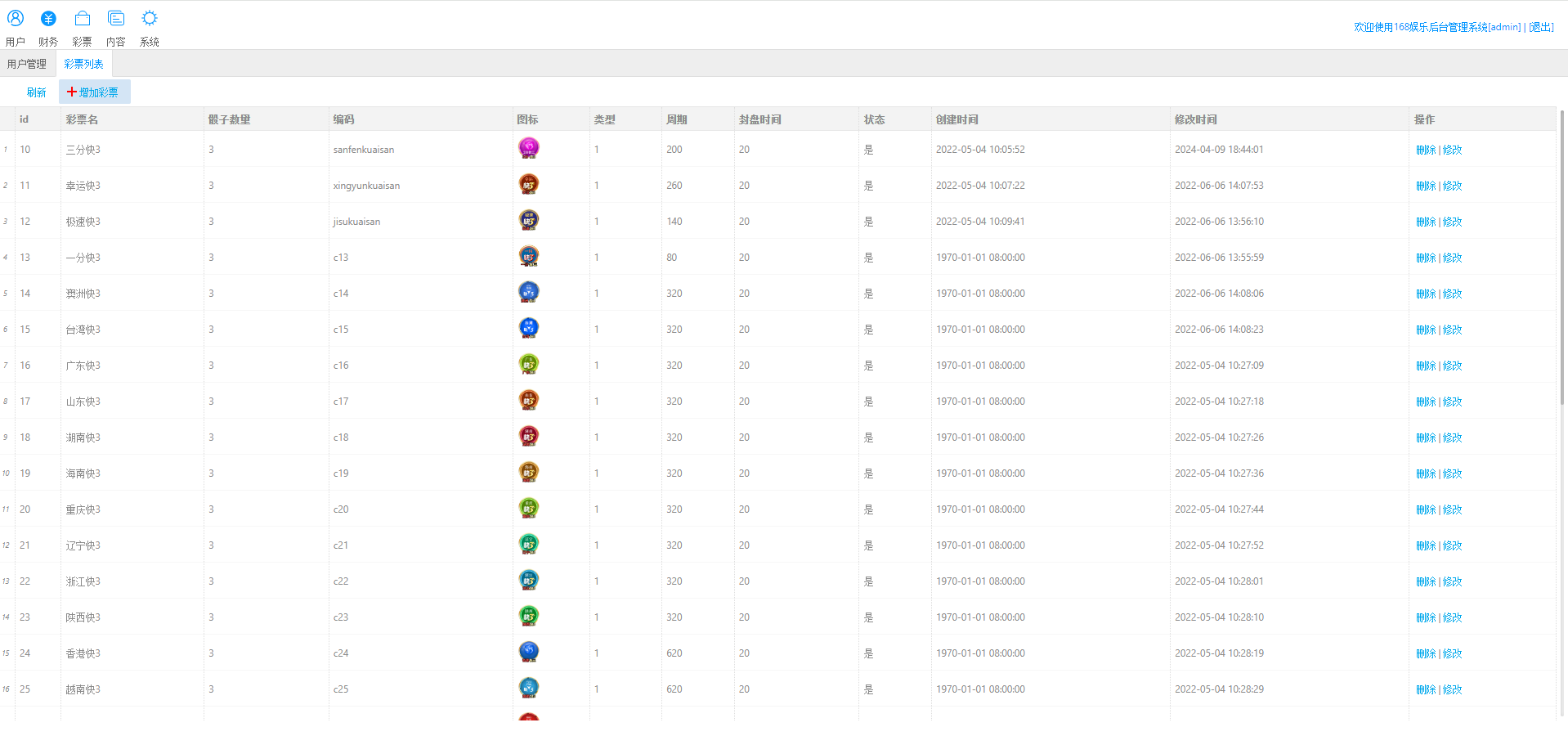
Task: Click the 编码 column header
Action: pyautogui.click(x=420, y=119)
